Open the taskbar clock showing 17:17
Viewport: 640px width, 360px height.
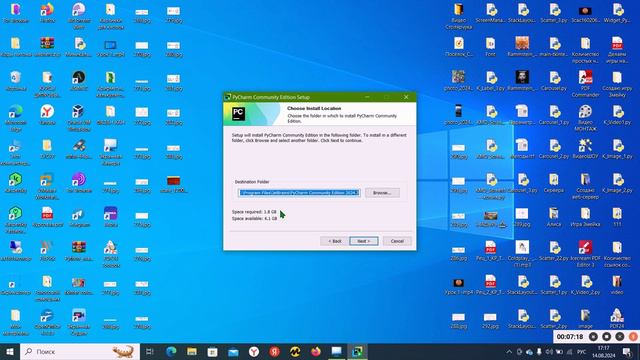(x=603, y=352)
